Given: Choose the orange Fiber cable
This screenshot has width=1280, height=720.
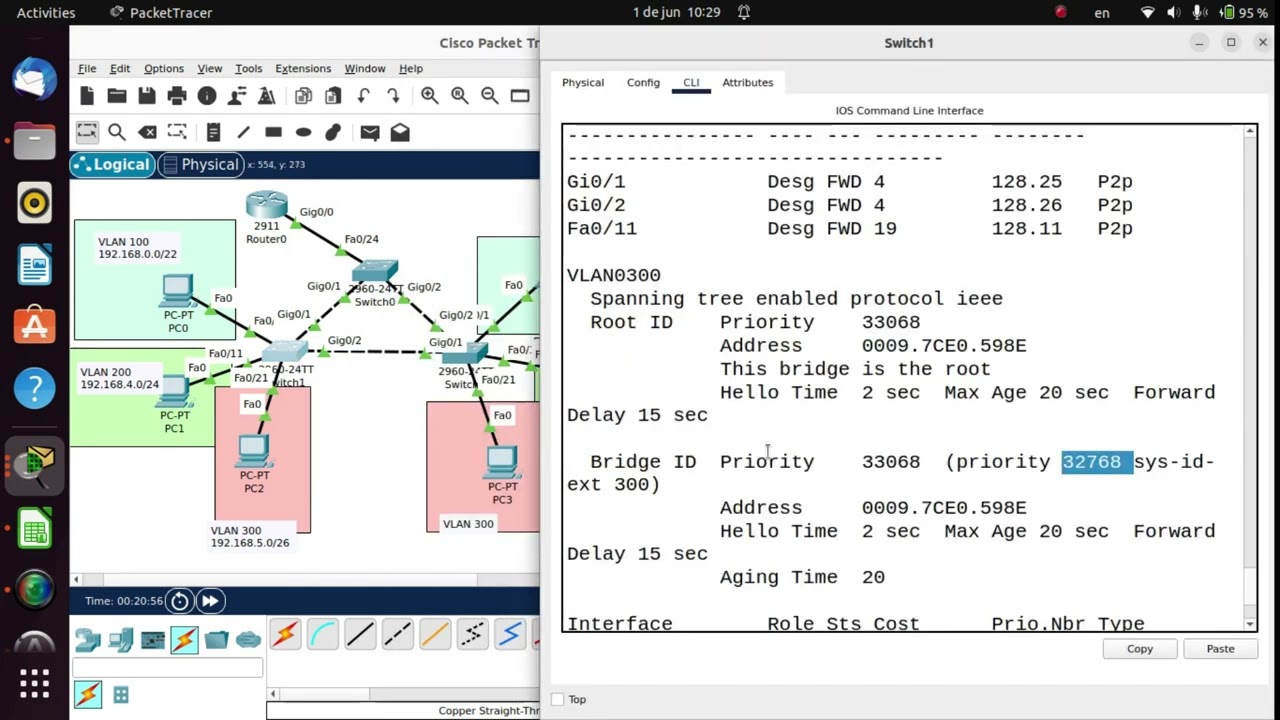Looking at the screenshot, I should click(x=435, y=634).
